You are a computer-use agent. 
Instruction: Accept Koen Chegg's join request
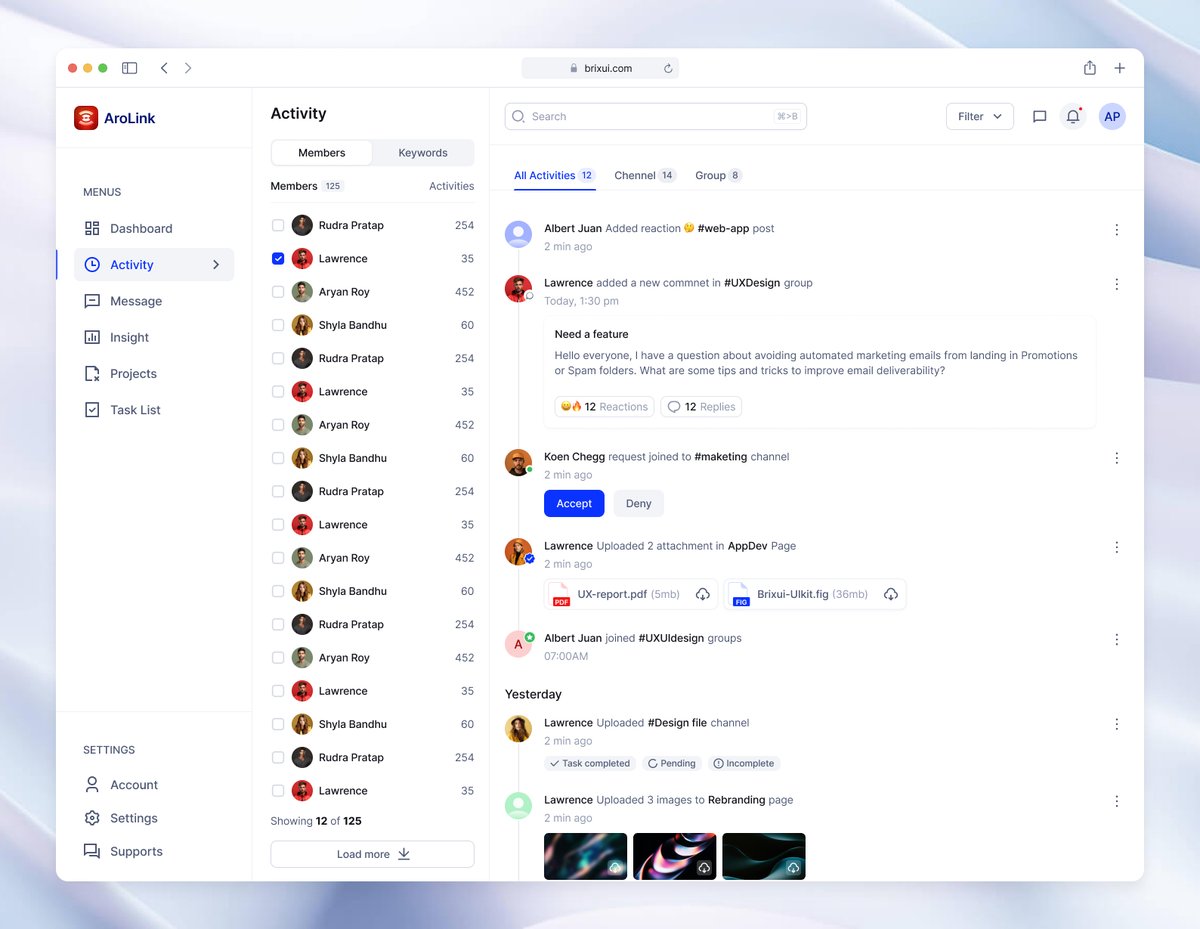coord(574,503)
